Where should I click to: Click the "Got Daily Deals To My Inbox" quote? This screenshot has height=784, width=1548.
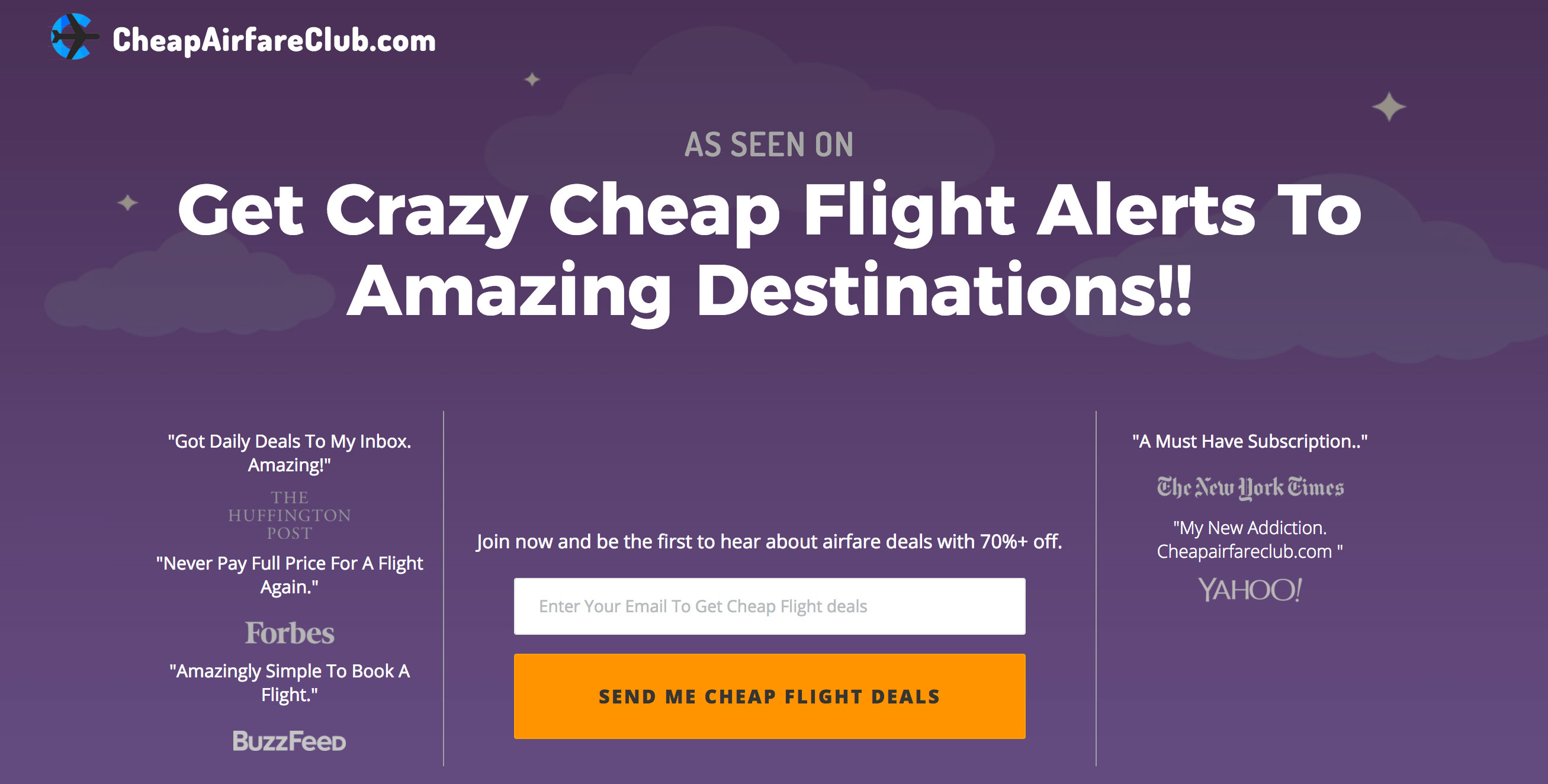tap(289, 453)
